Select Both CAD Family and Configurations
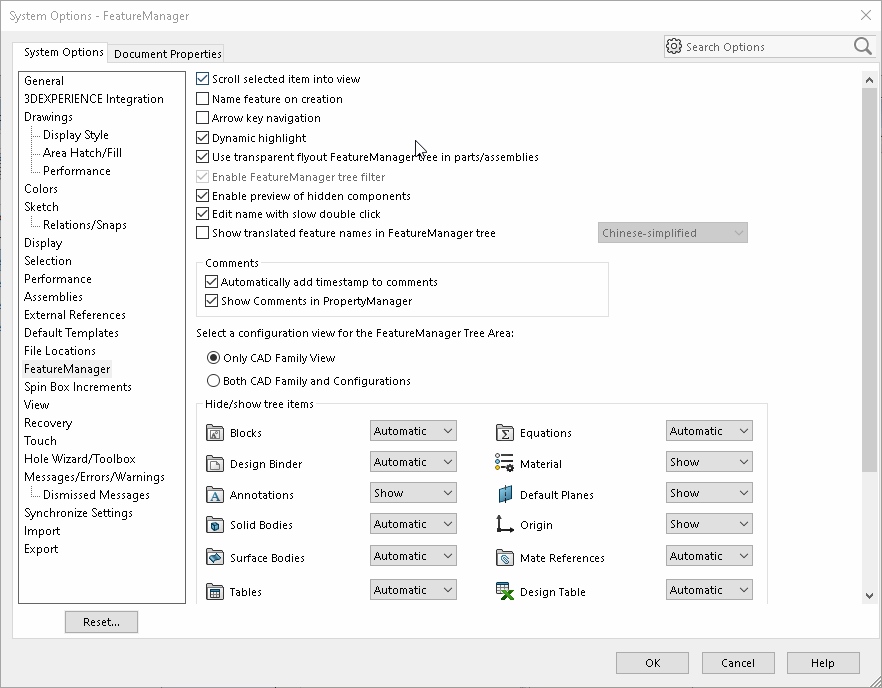Screen dimensions: 882x688 pos(213,381)
